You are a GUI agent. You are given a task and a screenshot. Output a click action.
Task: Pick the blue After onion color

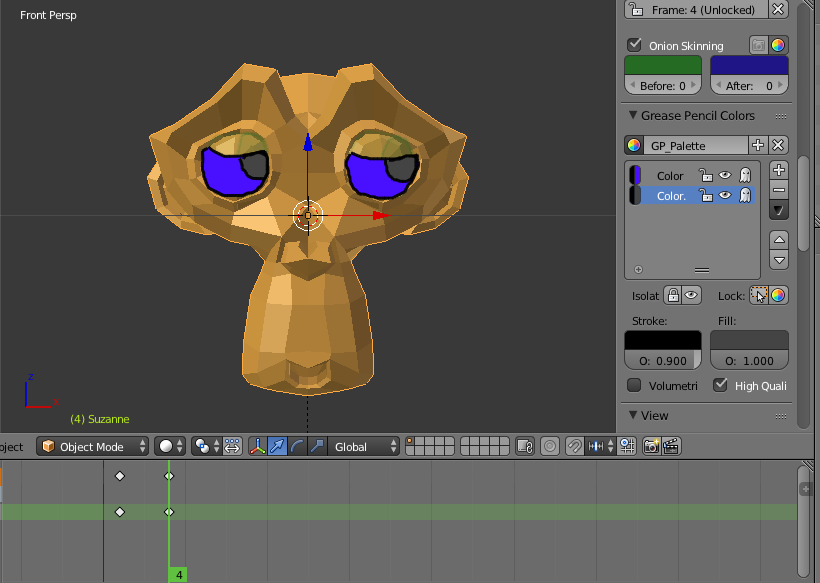[749, 65]
